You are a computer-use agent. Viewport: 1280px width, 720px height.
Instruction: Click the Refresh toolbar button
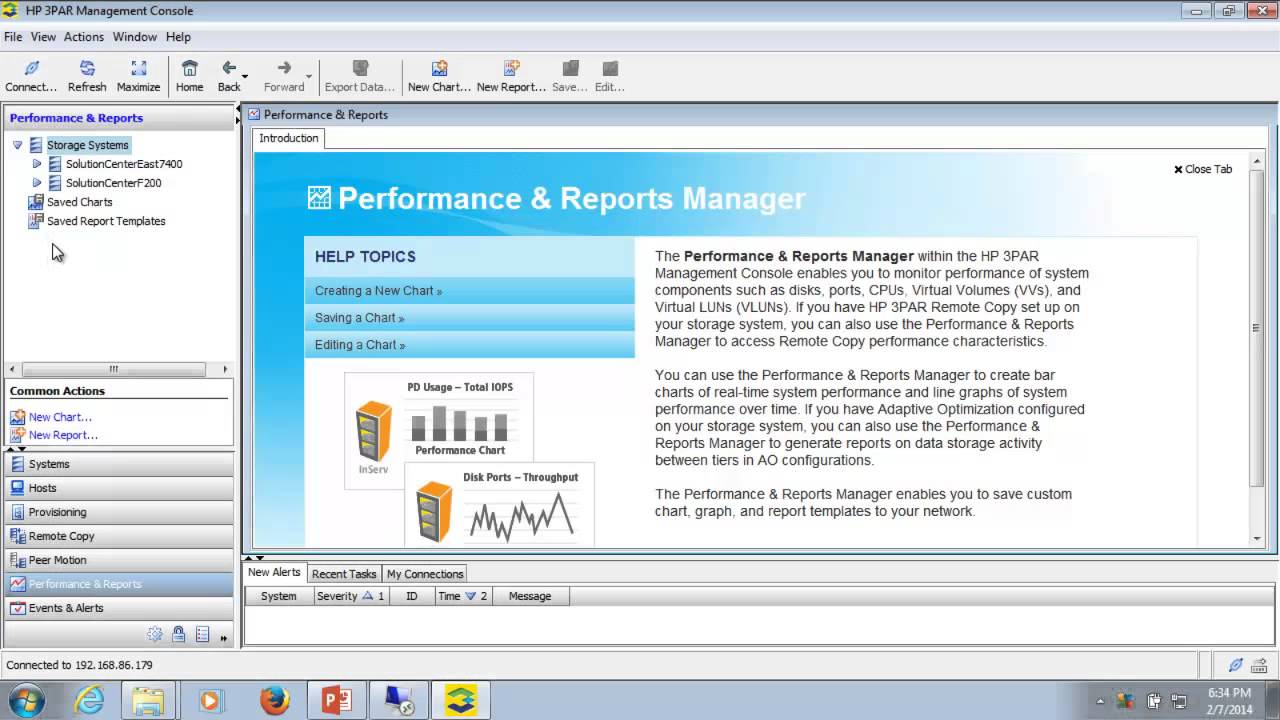(x=87, y=76)
